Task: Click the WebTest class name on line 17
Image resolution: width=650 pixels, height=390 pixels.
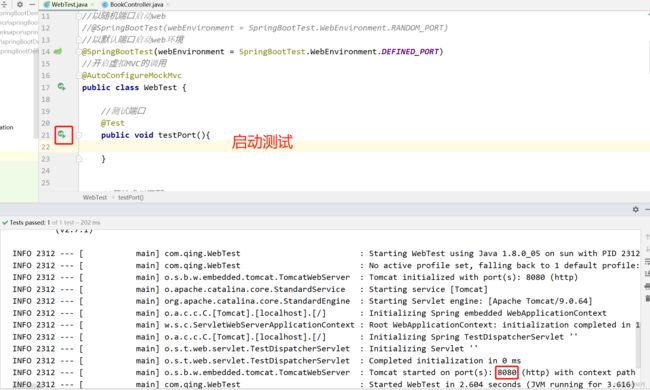Action: [160, 87]
